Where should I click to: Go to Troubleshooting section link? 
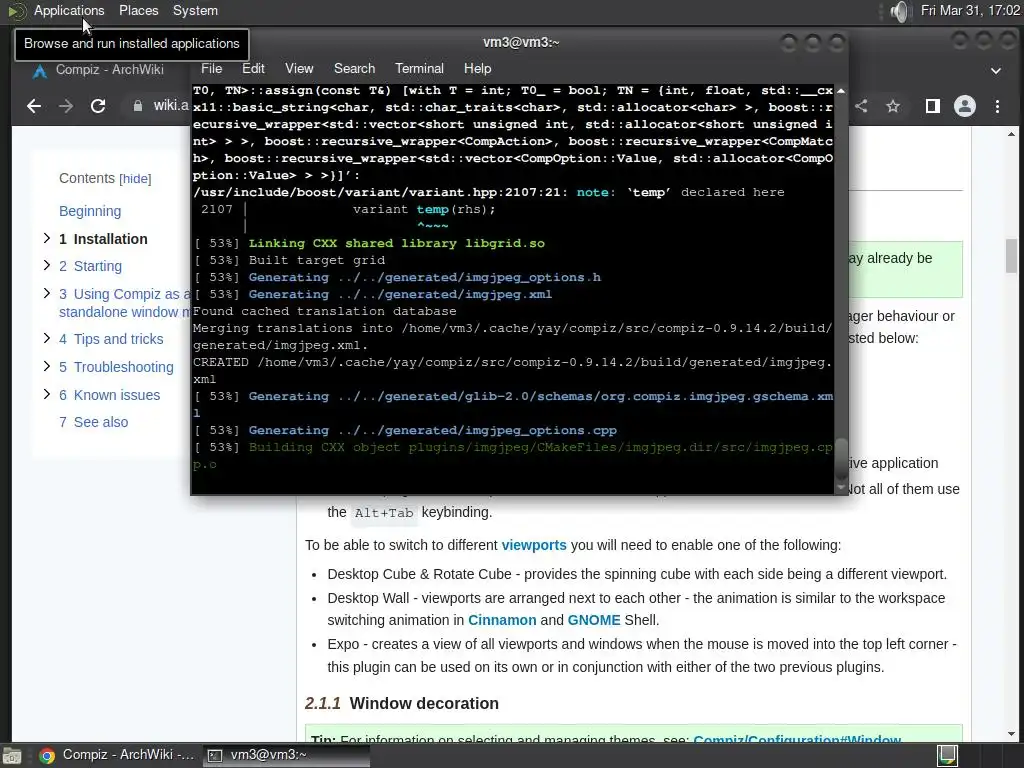[116, 367]
